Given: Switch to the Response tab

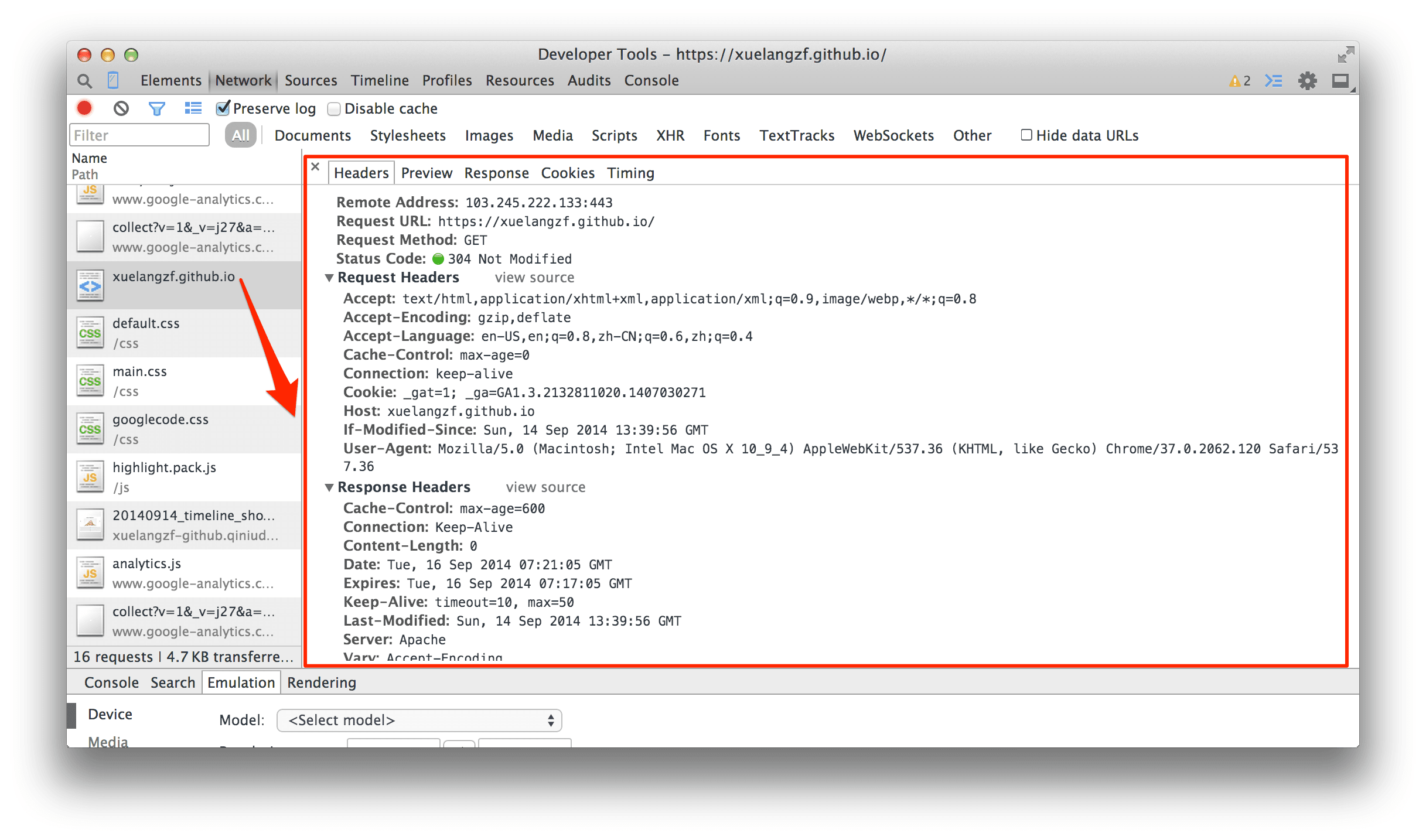Looking at the screenshot, I should [497, 172].
